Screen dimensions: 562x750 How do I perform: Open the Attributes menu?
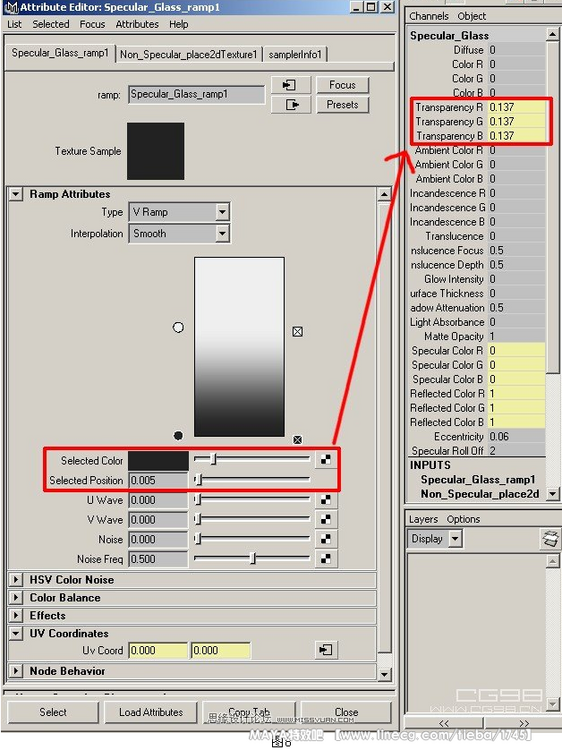(x=137, y=24)
